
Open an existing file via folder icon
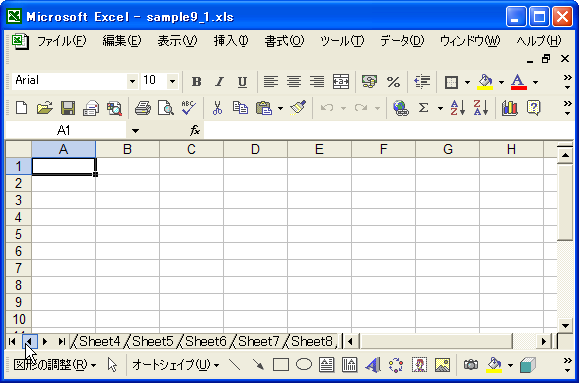pos(44,108)
